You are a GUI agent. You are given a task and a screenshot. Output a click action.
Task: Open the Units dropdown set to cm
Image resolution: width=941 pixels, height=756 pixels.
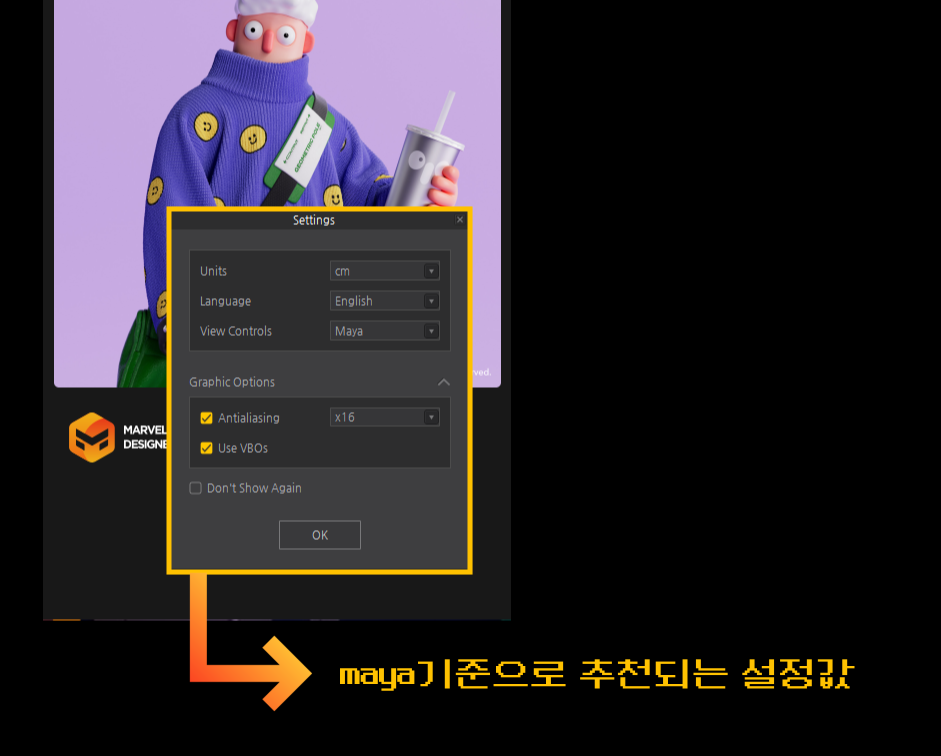point(385,271)
